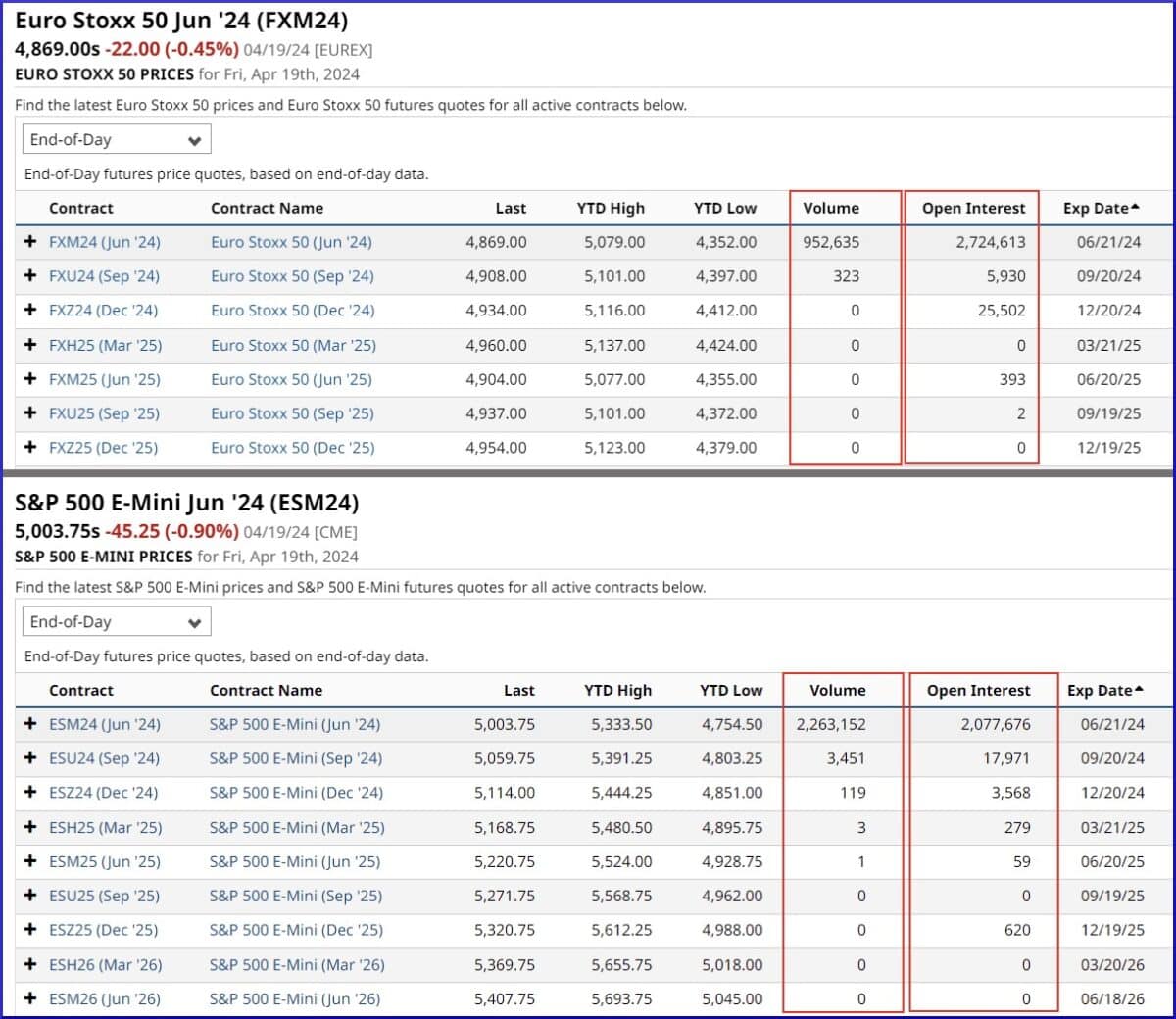Image resolution: width=1176 pixels, height=1019 pixels.
Task: Click the YTD High column header
Action: click(x=611, y=208)
